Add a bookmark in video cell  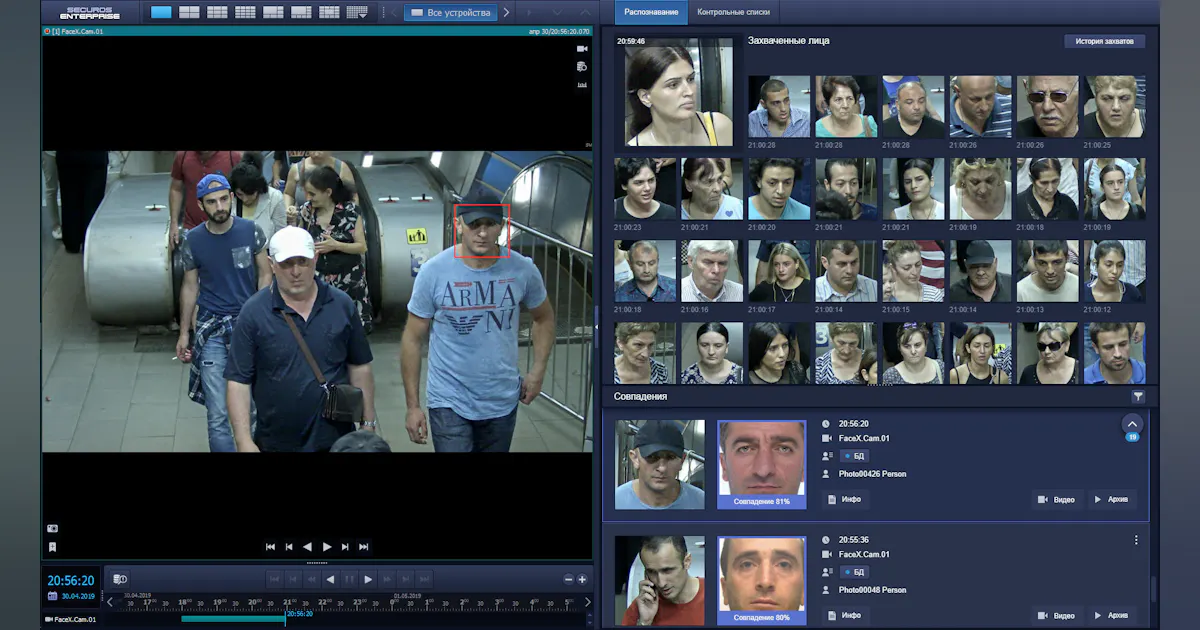pyautogui.click(x=52, y=547)
